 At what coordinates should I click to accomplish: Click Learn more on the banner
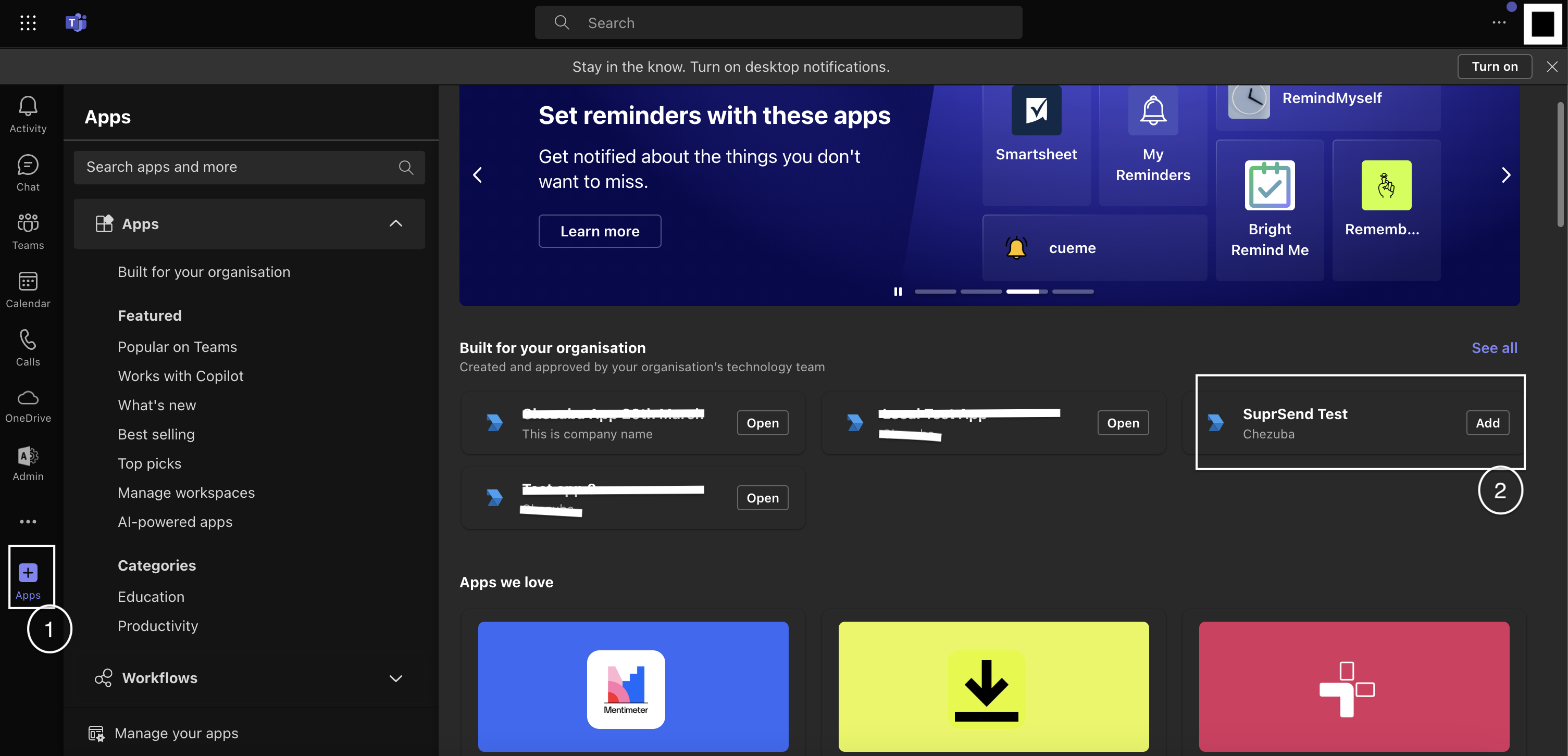tap(600, 231)
